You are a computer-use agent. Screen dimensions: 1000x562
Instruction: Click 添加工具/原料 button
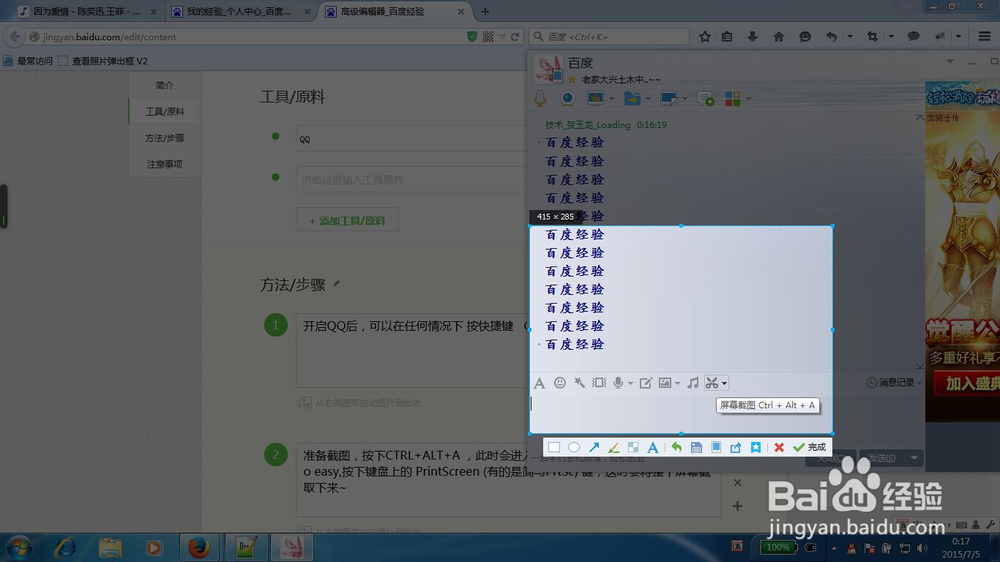(347, 221)
